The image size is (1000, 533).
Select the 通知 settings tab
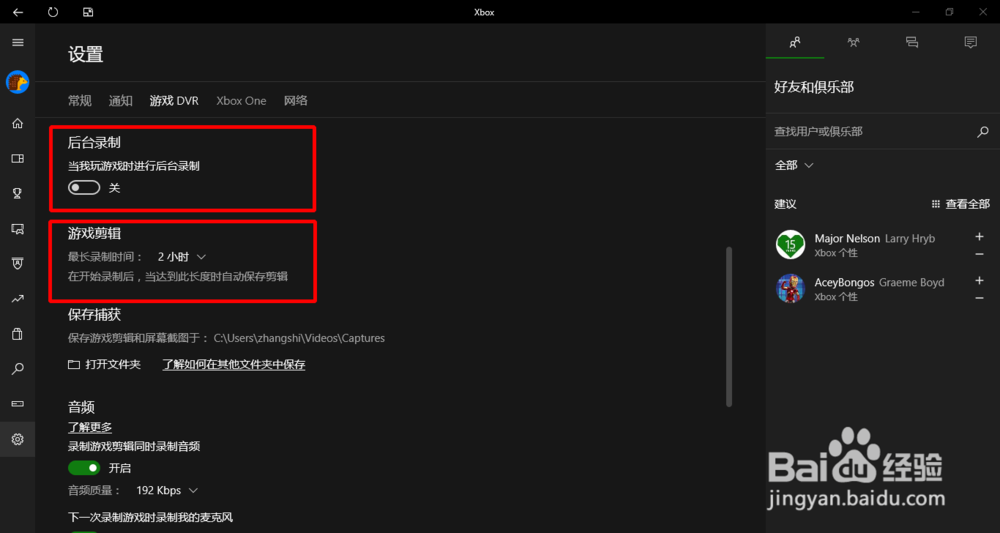(121, 101)
